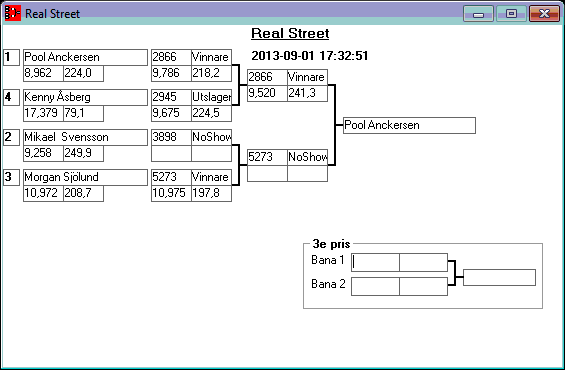Click the 9,786 result cell
The height and width of the screenshot is (370, 565).
(x=171, y=73)
